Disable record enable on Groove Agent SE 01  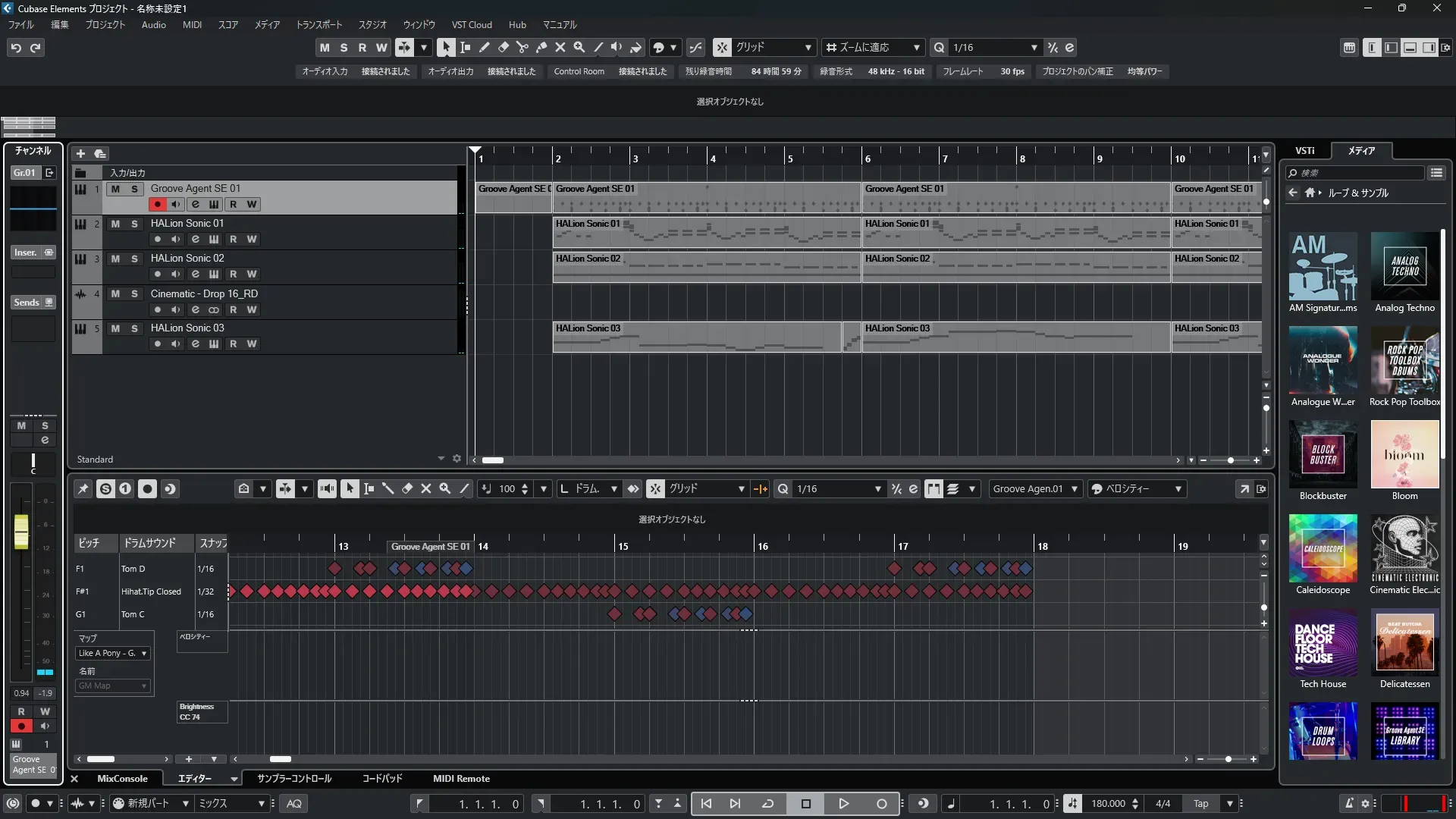pyautogui.click(x=157, y=204)
